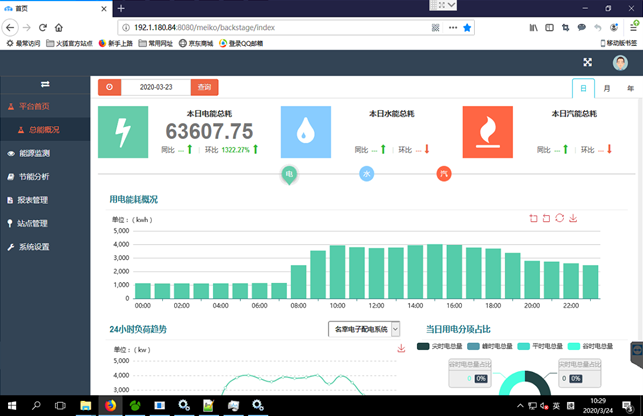Open the Windows Start menu

click(12, 406)
